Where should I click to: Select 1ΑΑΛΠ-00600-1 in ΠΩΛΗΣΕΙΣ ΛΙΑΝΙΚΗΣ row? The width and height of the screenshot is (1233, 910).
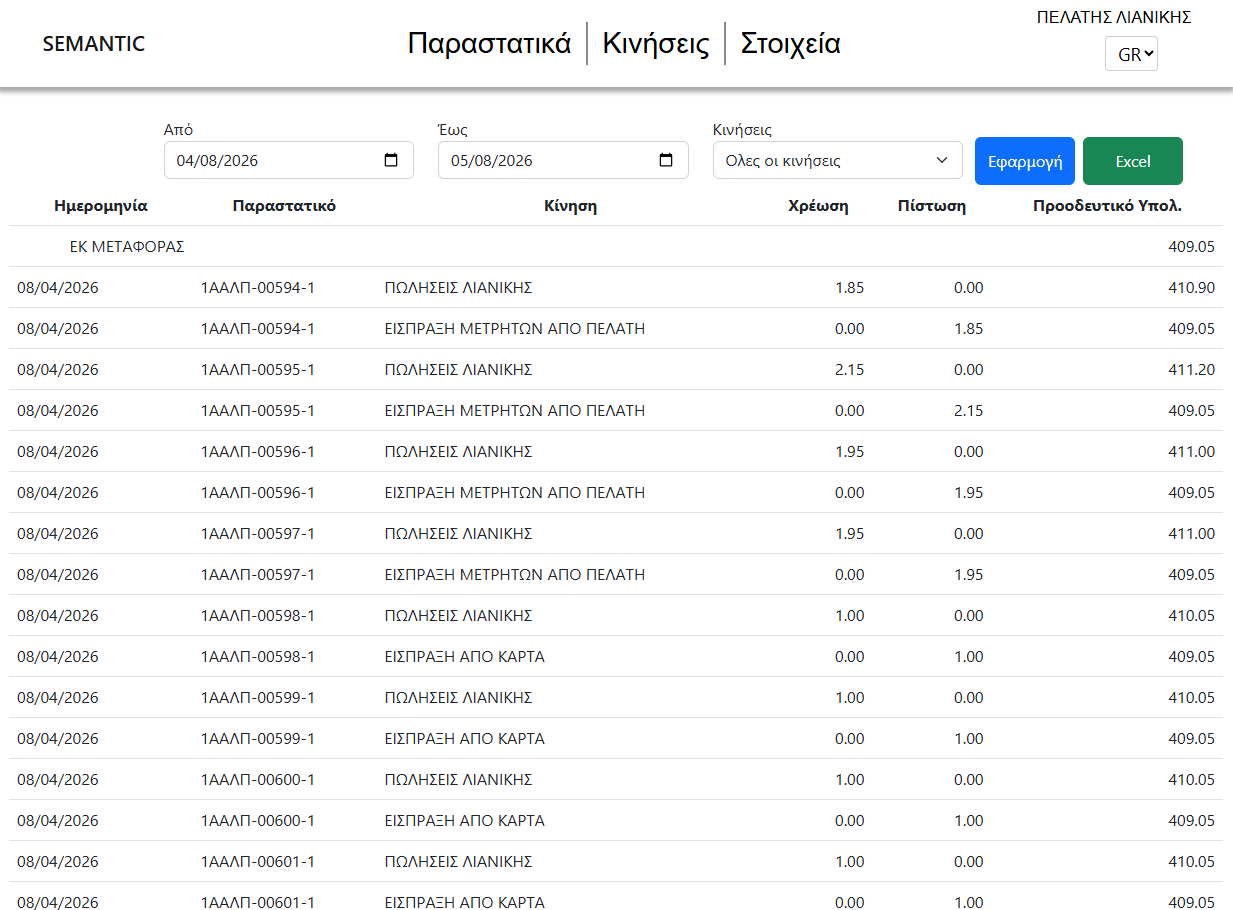point(258,779)
